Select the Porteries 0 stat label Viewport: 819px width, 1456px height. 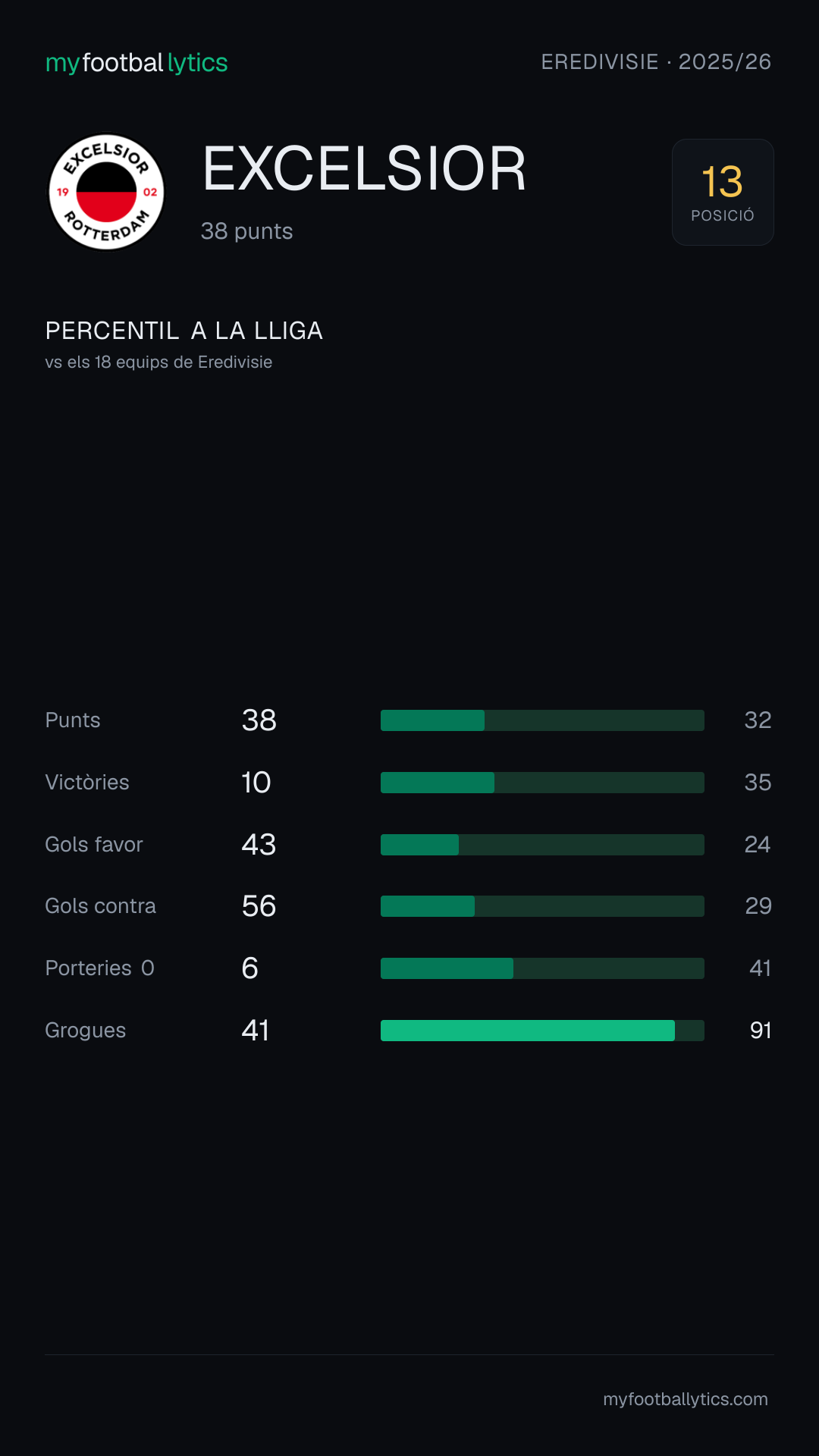100,968
